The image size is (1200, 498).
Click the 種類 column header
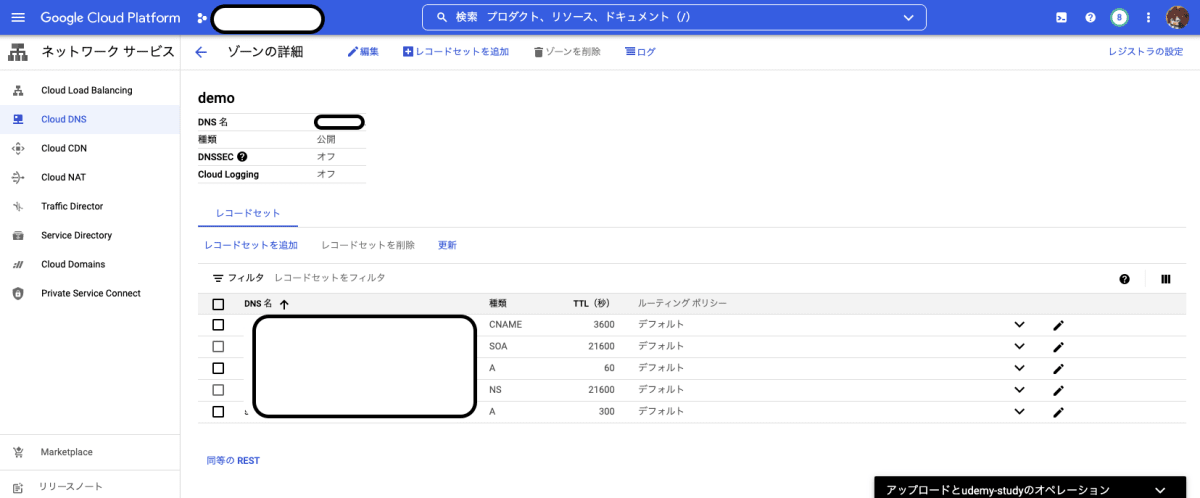coord(498,303)
